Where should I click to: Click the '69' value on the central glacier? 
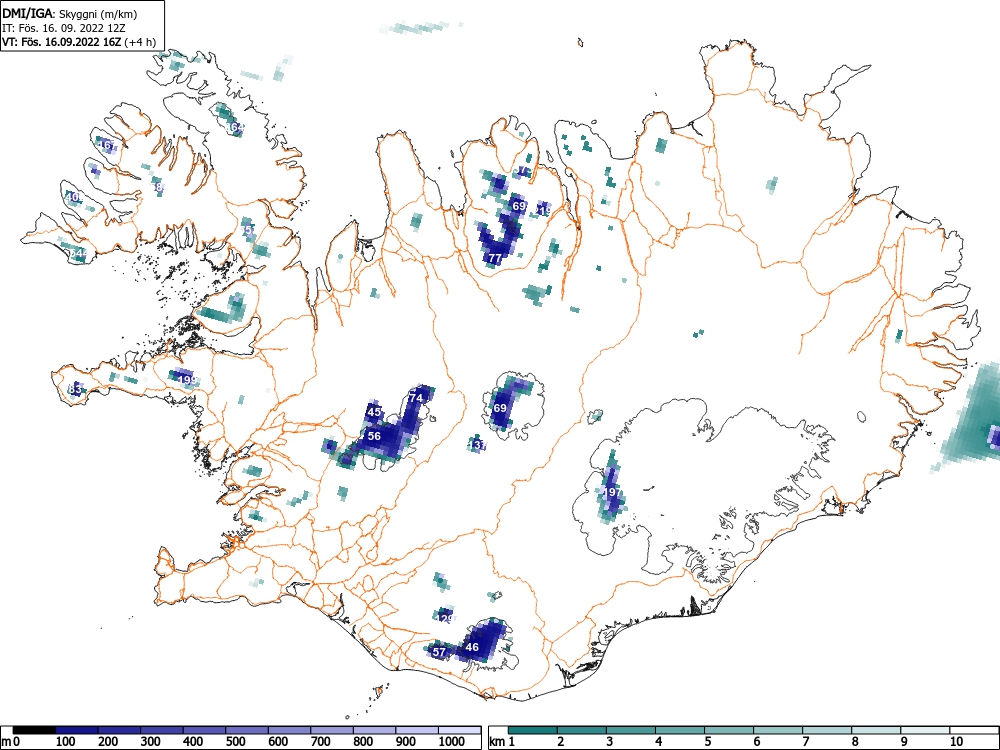click(x=499, y=408)
